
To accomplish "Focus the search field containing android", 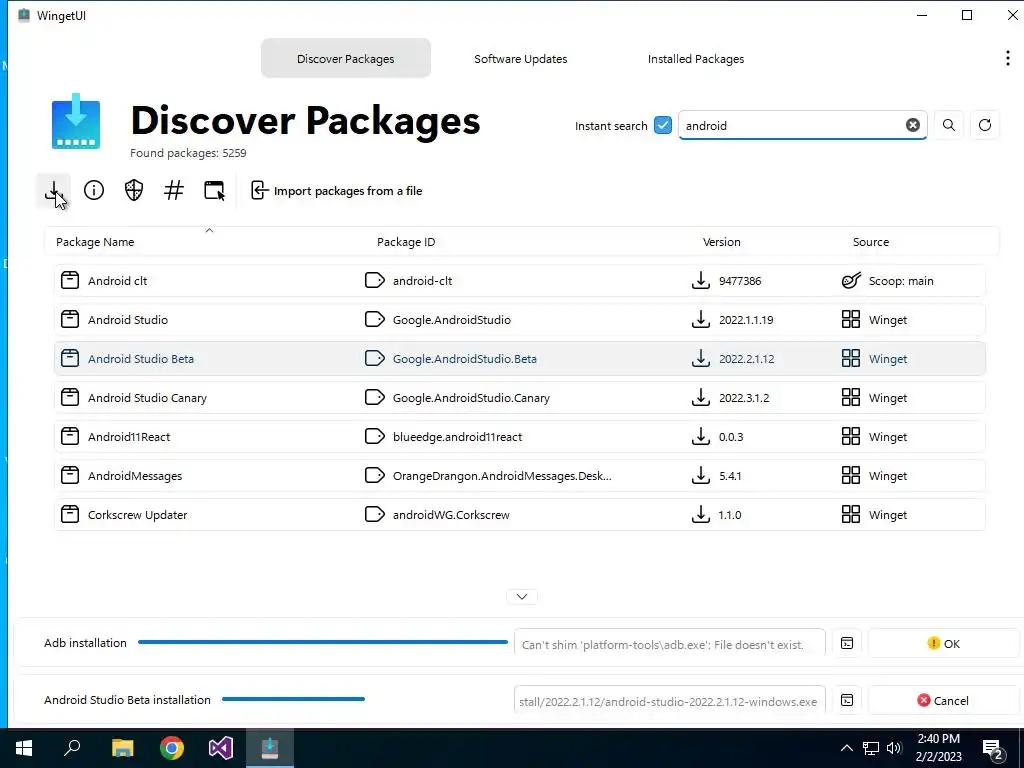I will click(x=803, y=125).
